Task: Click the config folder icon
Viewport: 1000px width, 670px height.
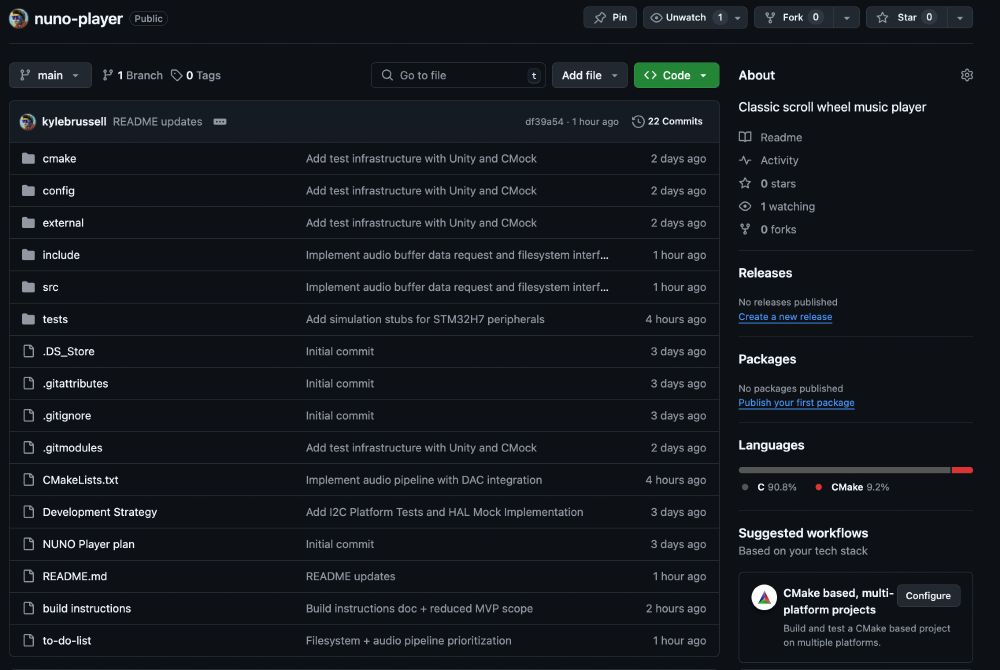Action: 28,190
